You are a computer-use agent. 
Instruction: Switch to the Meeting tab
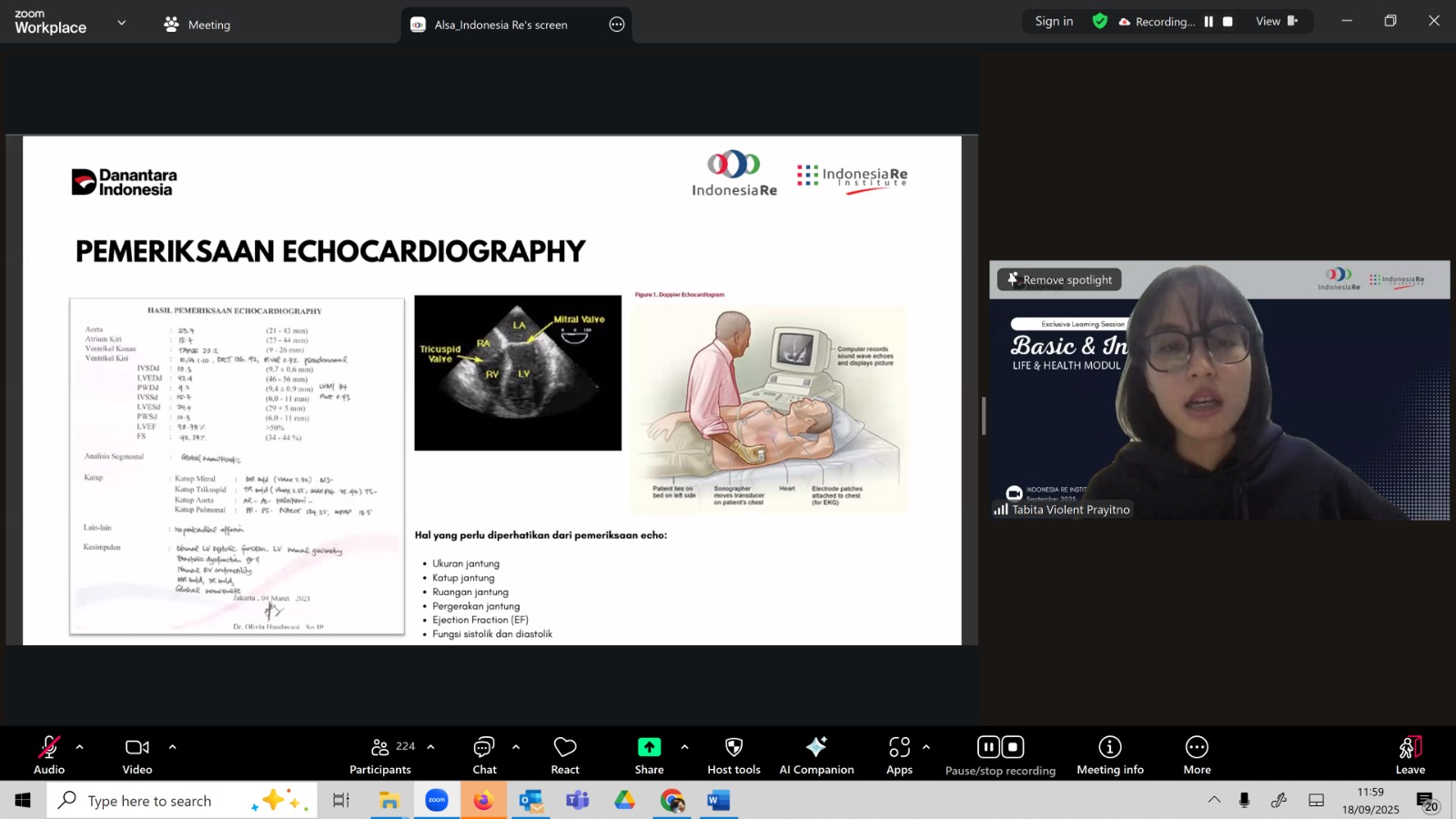[197, 25]
